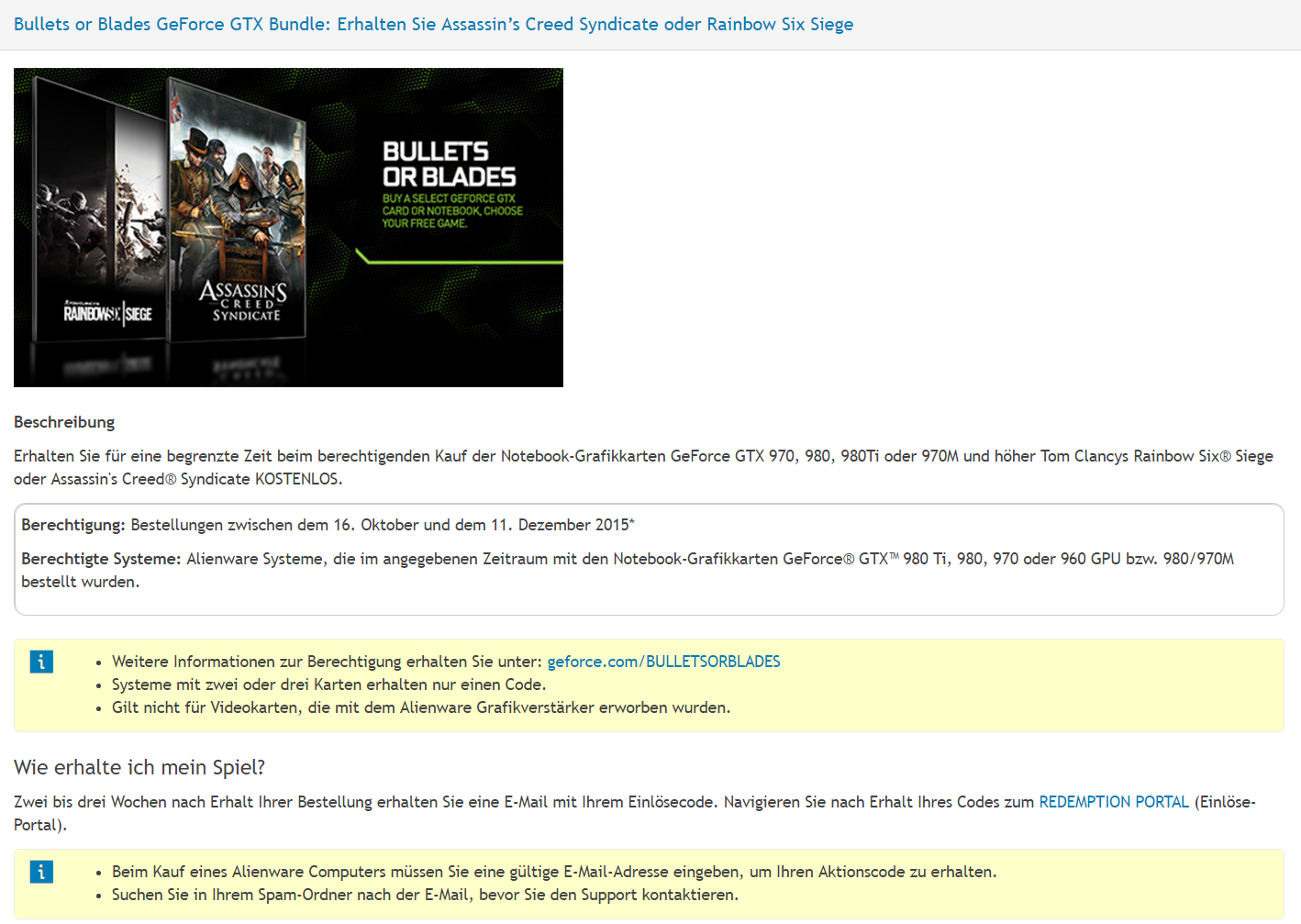Click the info icon beside eligibility notes
Screen dimensions: 1301x924
(41, 662)
